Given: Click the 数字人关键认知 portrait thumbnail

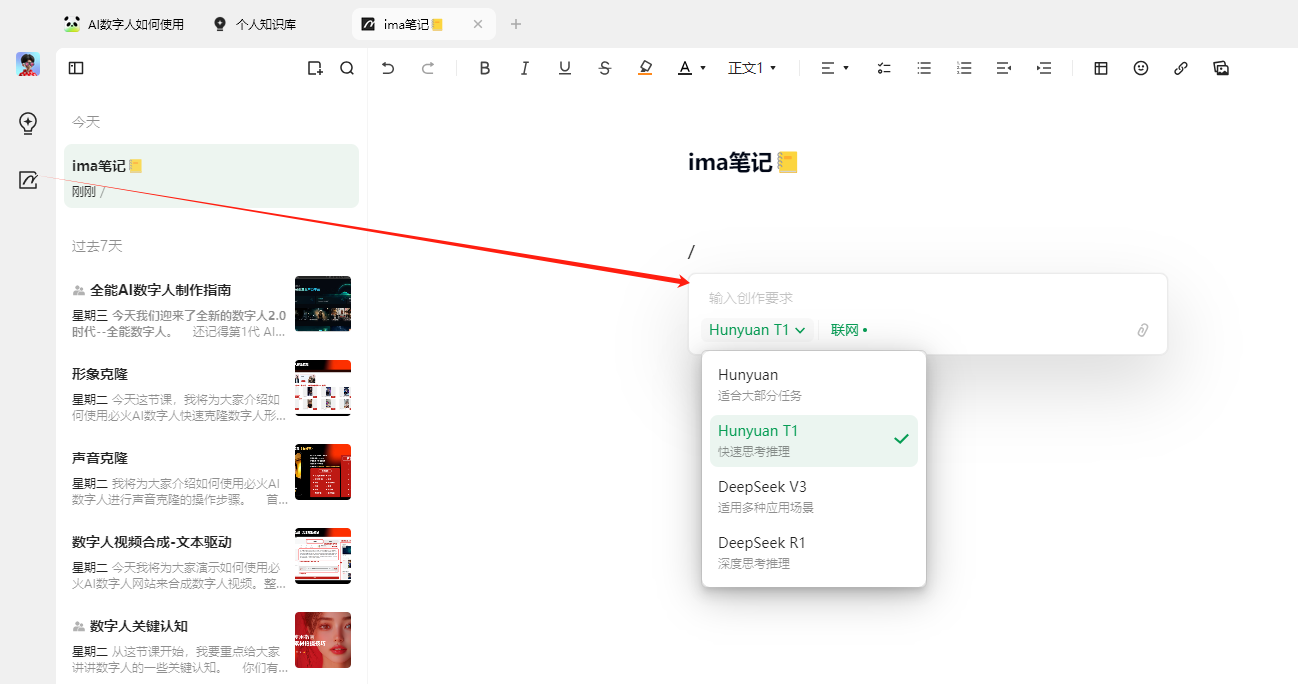Looking at the screenshot, I should (323, 640).
